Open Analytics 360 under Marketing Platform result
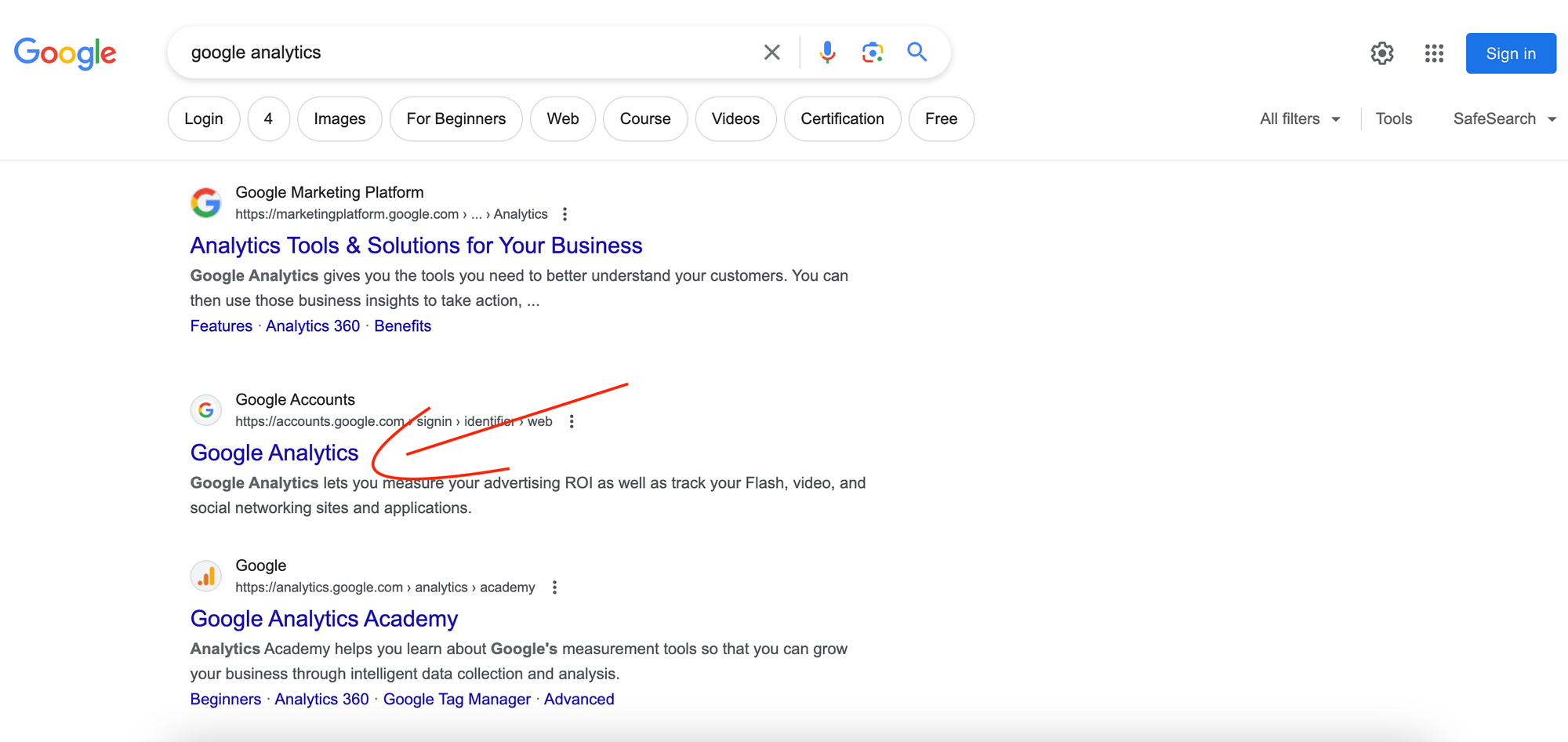This screenshot has height=742, width=1568. 313,326
